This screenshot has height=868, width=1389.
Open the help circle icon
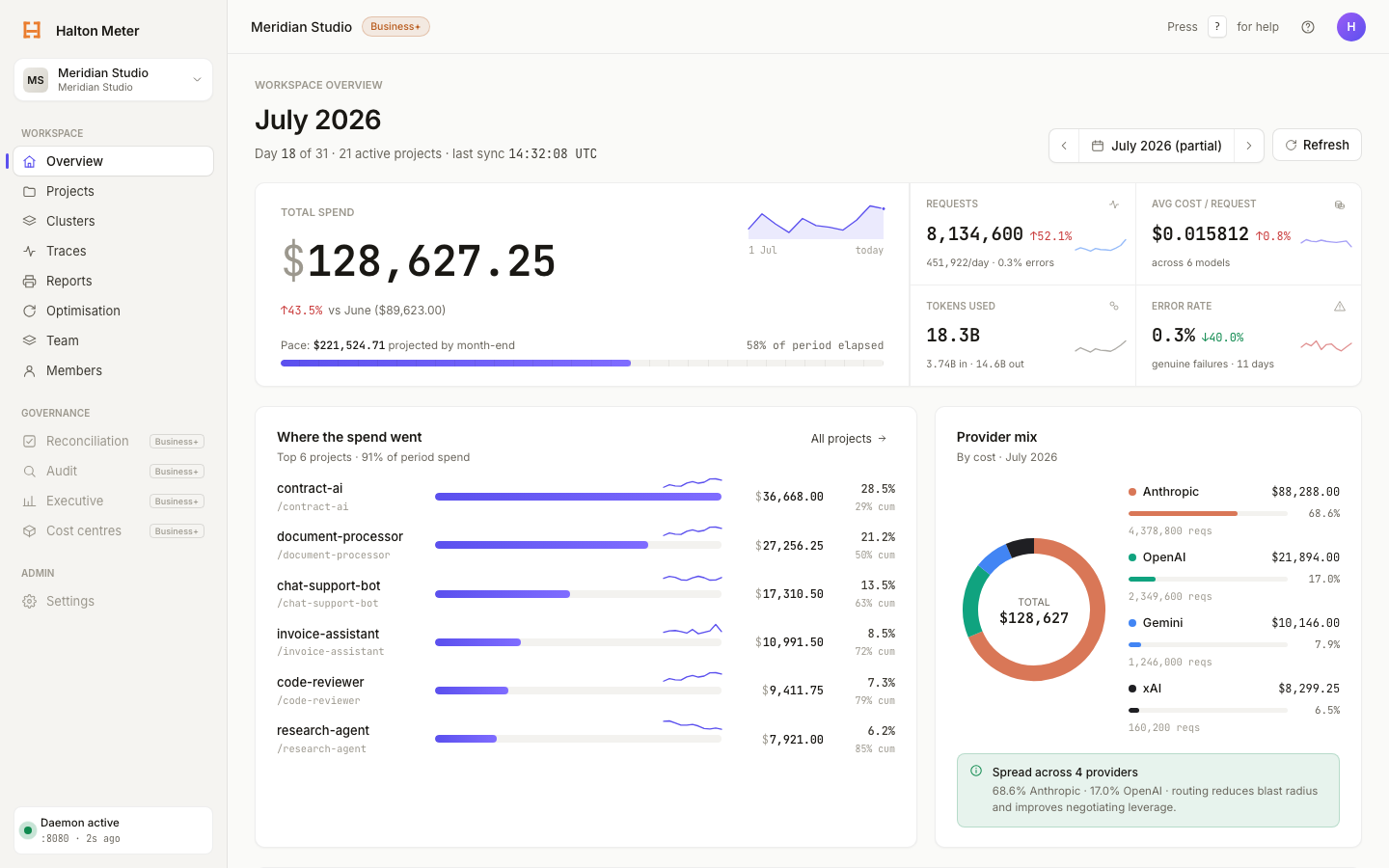[x=1308, y=27]
